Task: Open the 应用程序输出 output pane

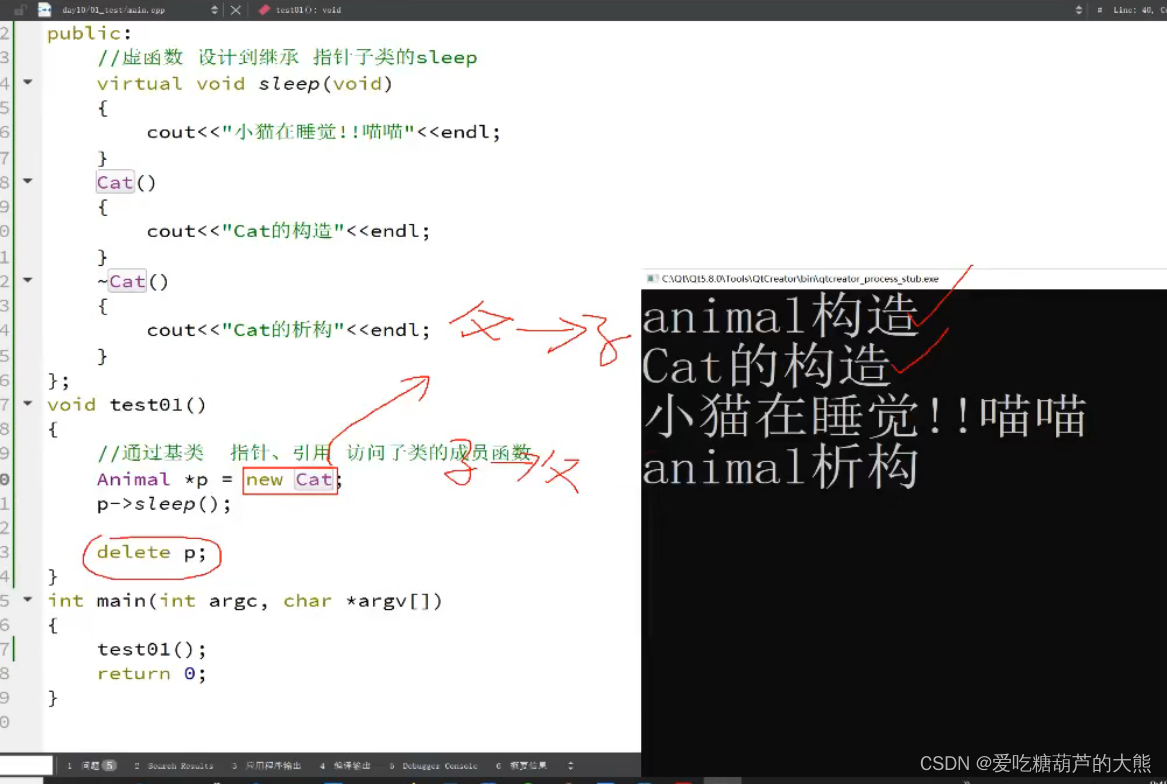Action: 266,765
